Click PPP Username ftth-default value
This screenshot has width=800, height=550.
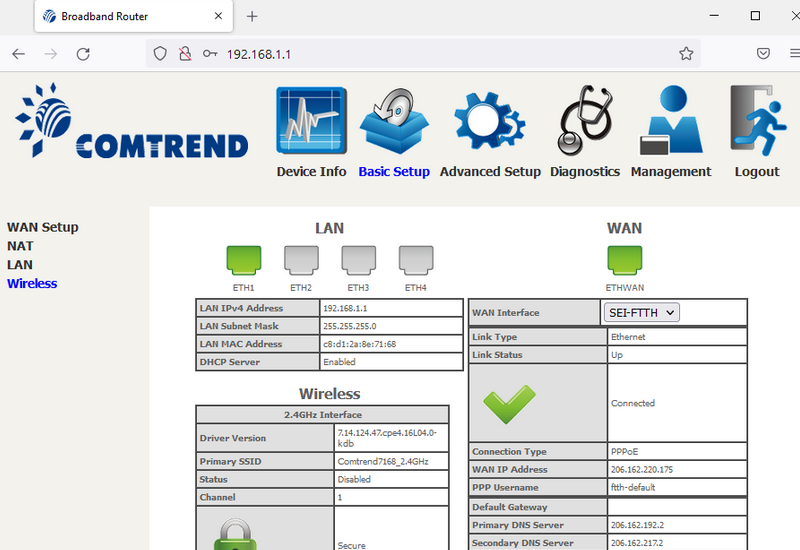point(633,487)
